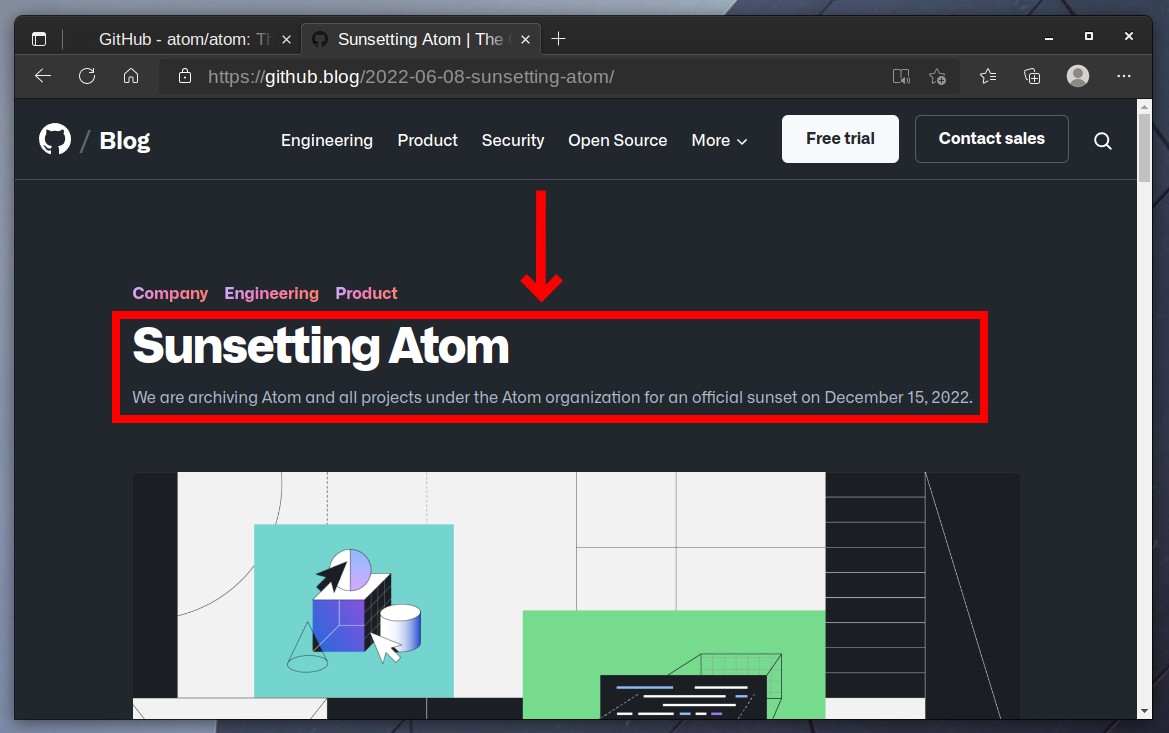Viewport: 1169px width, 733px height.
Task: Open the Engineering nav menu item
Action: (x=327, y=140)
